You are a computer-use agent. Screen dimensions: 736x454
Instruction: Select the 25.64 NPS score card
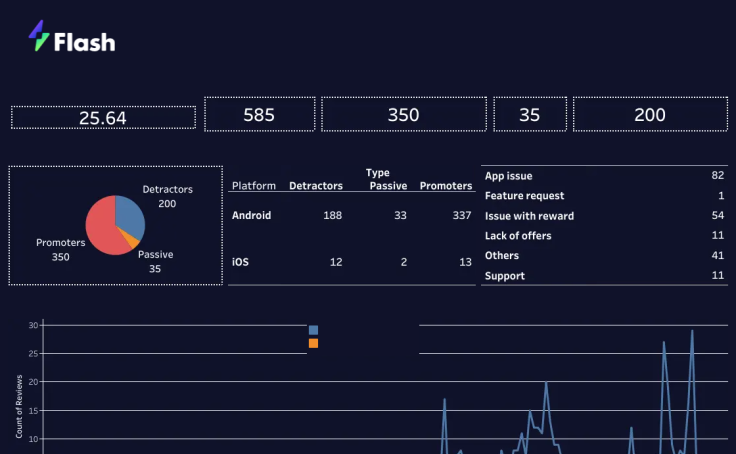click(103, 117)
